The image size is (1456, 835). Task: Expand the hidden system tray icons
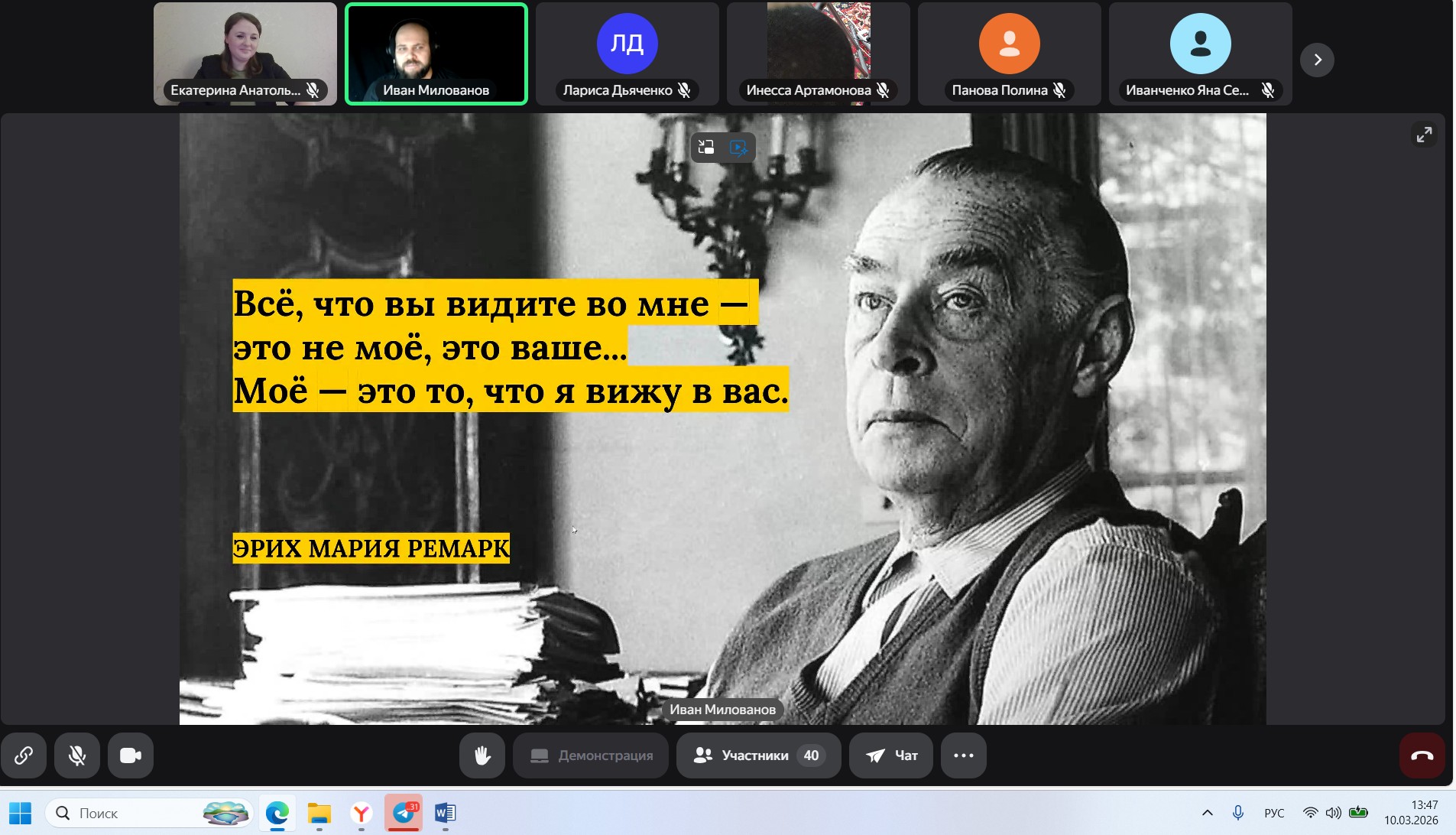coord(1208,813)
